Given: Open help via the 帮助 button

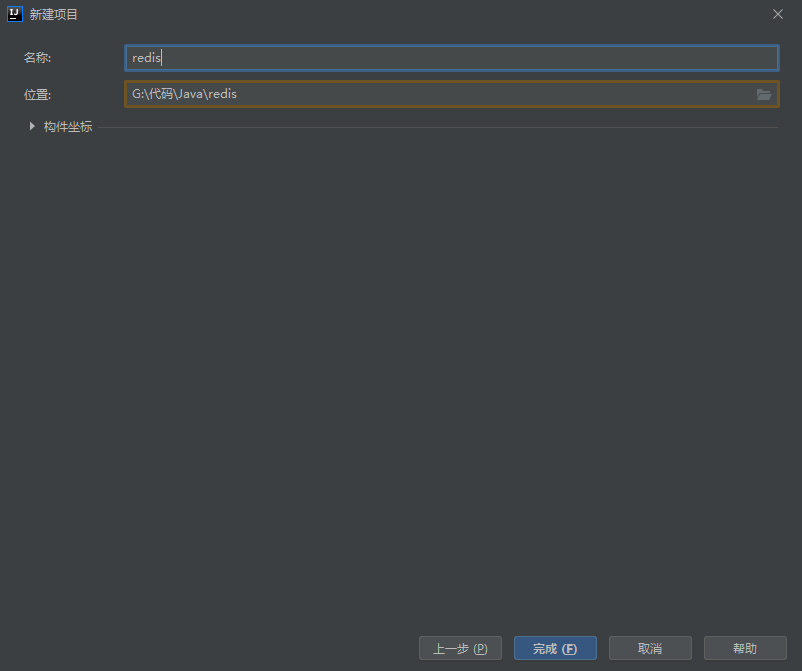Looking at the screenshot, I should pos(745,648).
